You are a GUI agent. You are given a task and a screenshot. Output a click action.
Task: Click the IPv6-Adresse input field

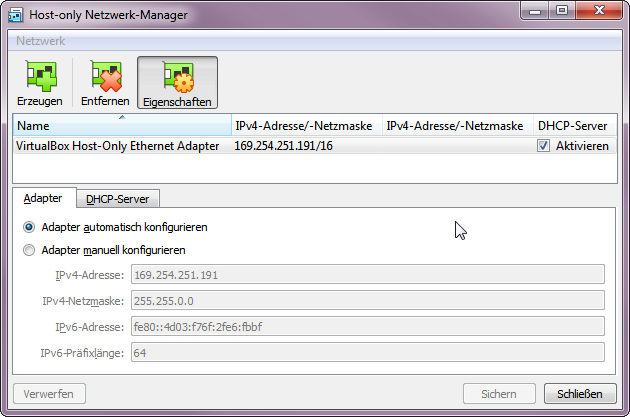368,327
